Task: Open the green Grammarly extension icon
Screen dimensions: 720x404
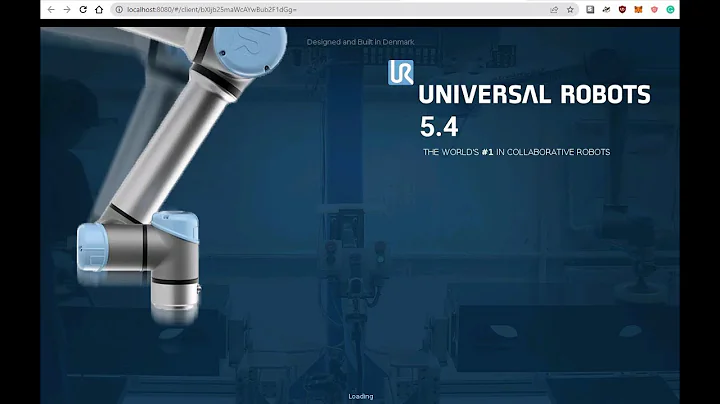Action: tap(670, 10)
